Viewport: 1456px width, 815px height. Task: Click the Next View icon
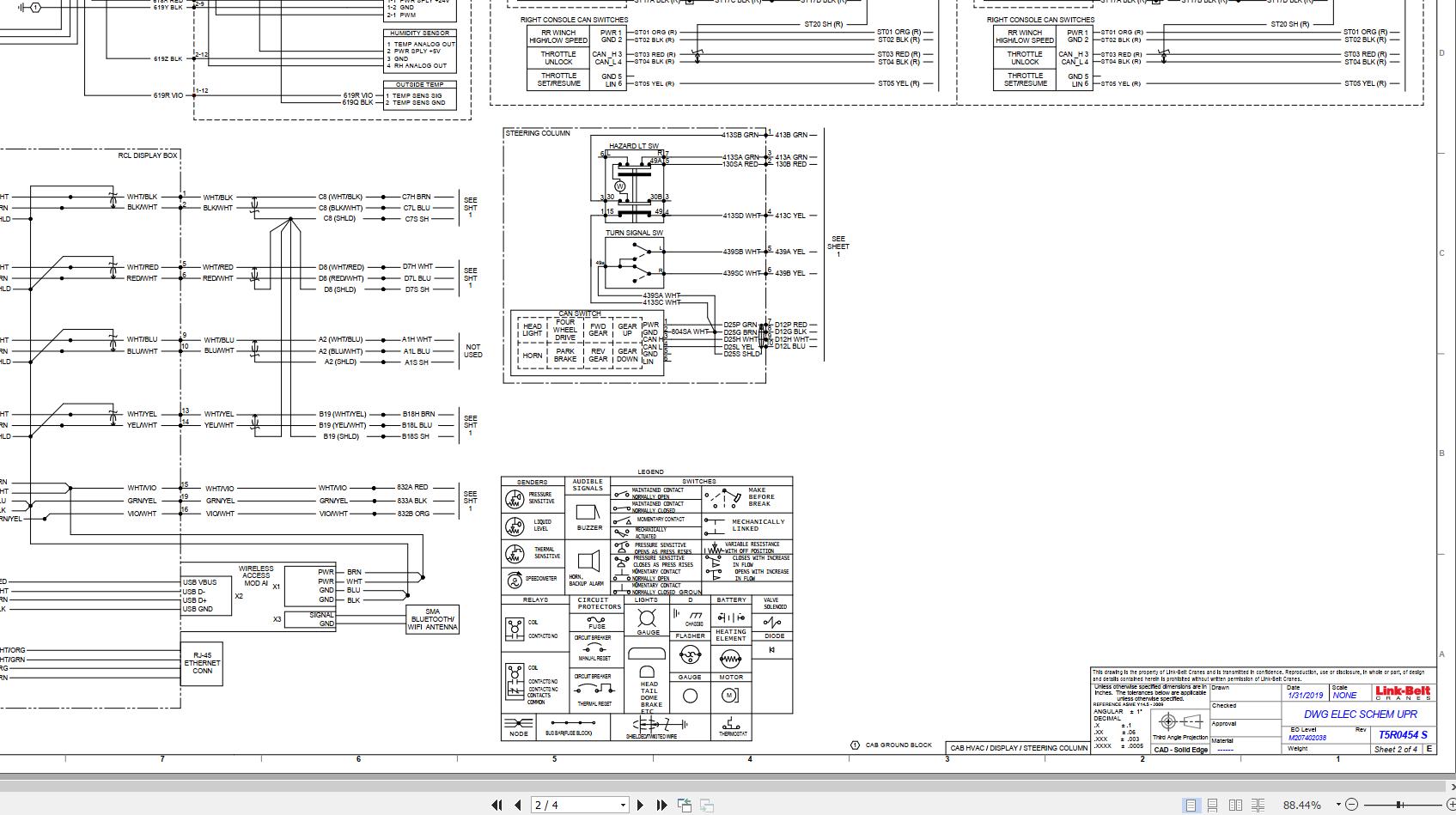[x=706, y=805]
